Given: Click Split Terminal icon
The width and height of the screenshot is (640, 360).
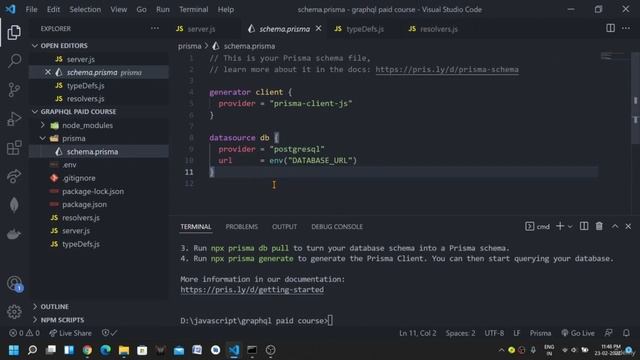Looking at the screenshot, I should [x=584, y=226].
